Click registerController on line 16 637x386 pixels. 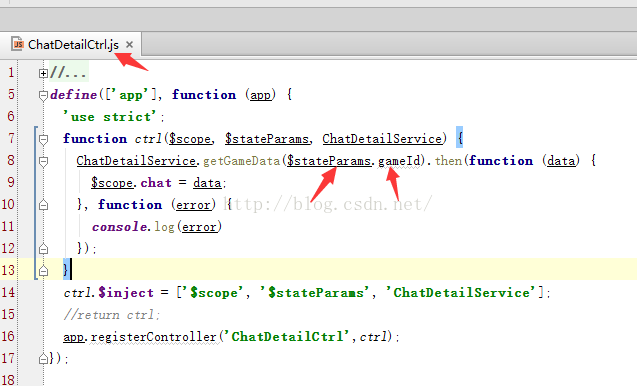tap(153, 336)
